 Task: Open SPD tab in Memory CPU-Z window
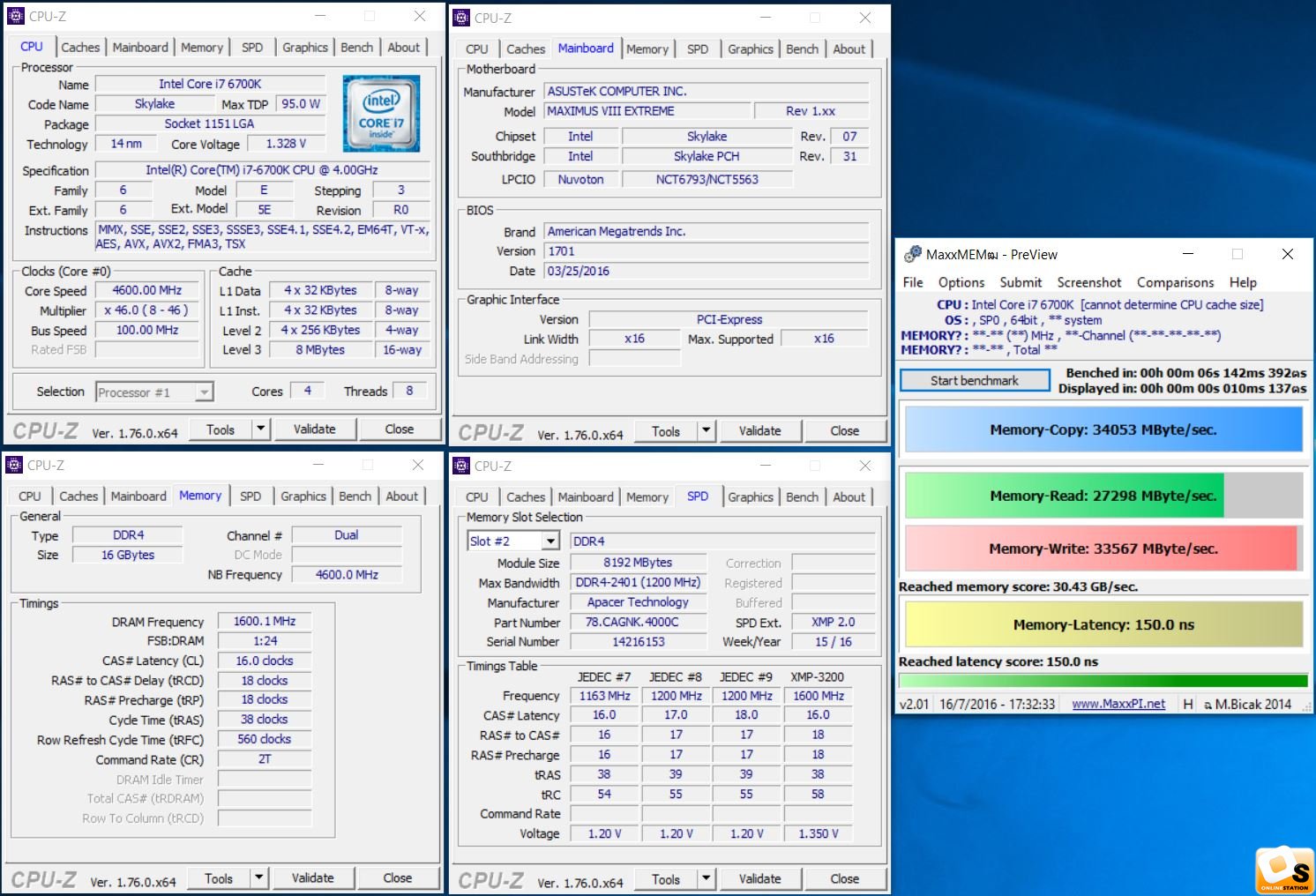pyautogui.click(x=250, y=497)
